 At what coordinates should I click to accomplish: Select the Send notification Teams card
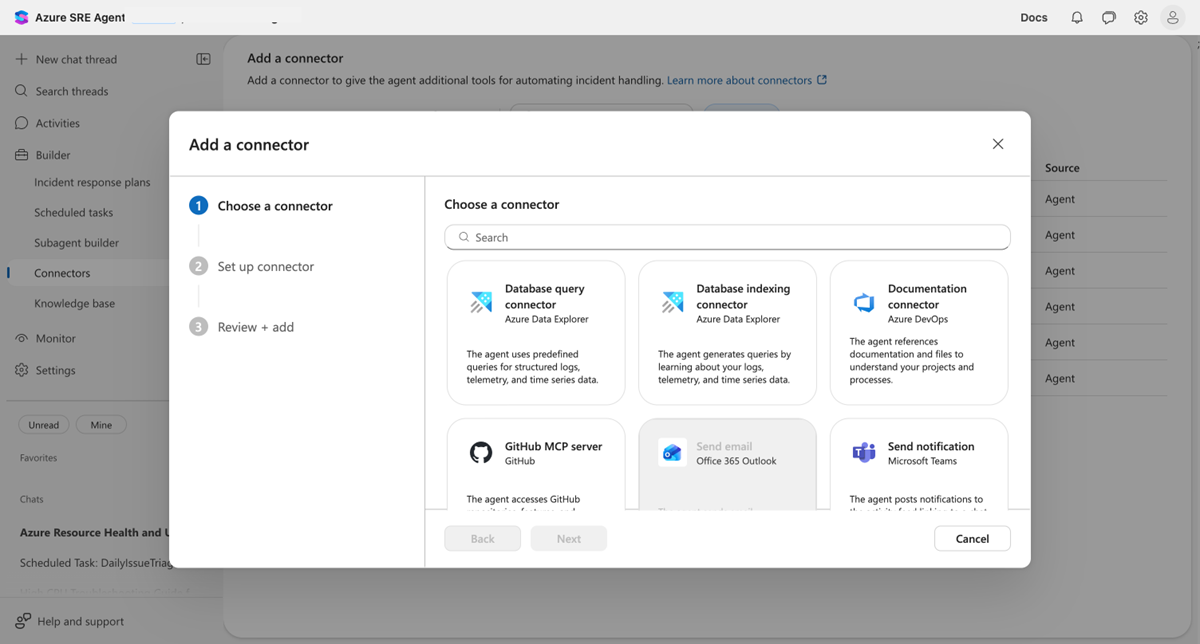click(x=919, y=464)
